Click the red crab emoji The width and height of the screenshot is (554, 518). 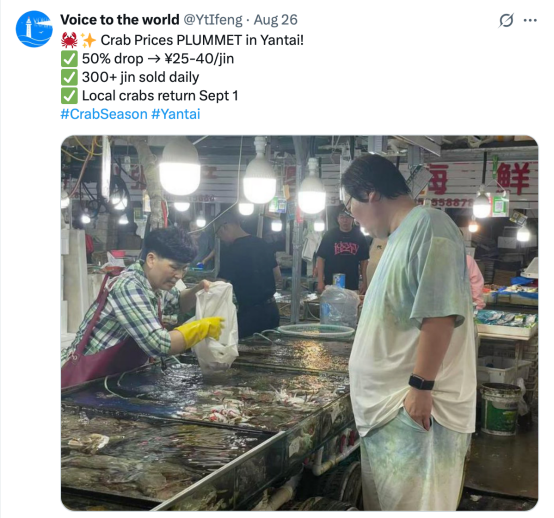[x=69, y=40]
